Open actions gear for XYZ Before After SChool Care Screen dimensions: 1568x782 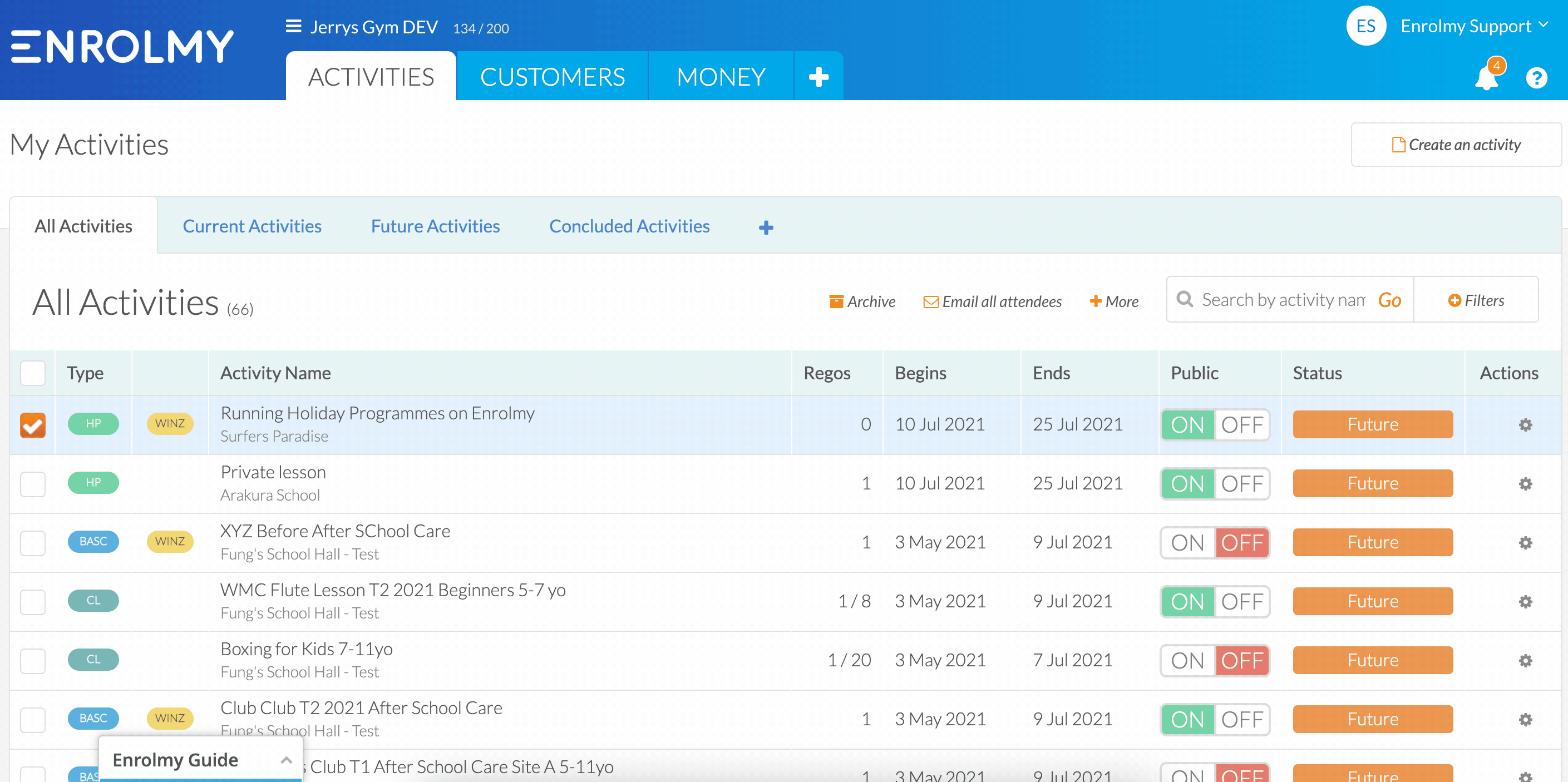click(1525, 542)
